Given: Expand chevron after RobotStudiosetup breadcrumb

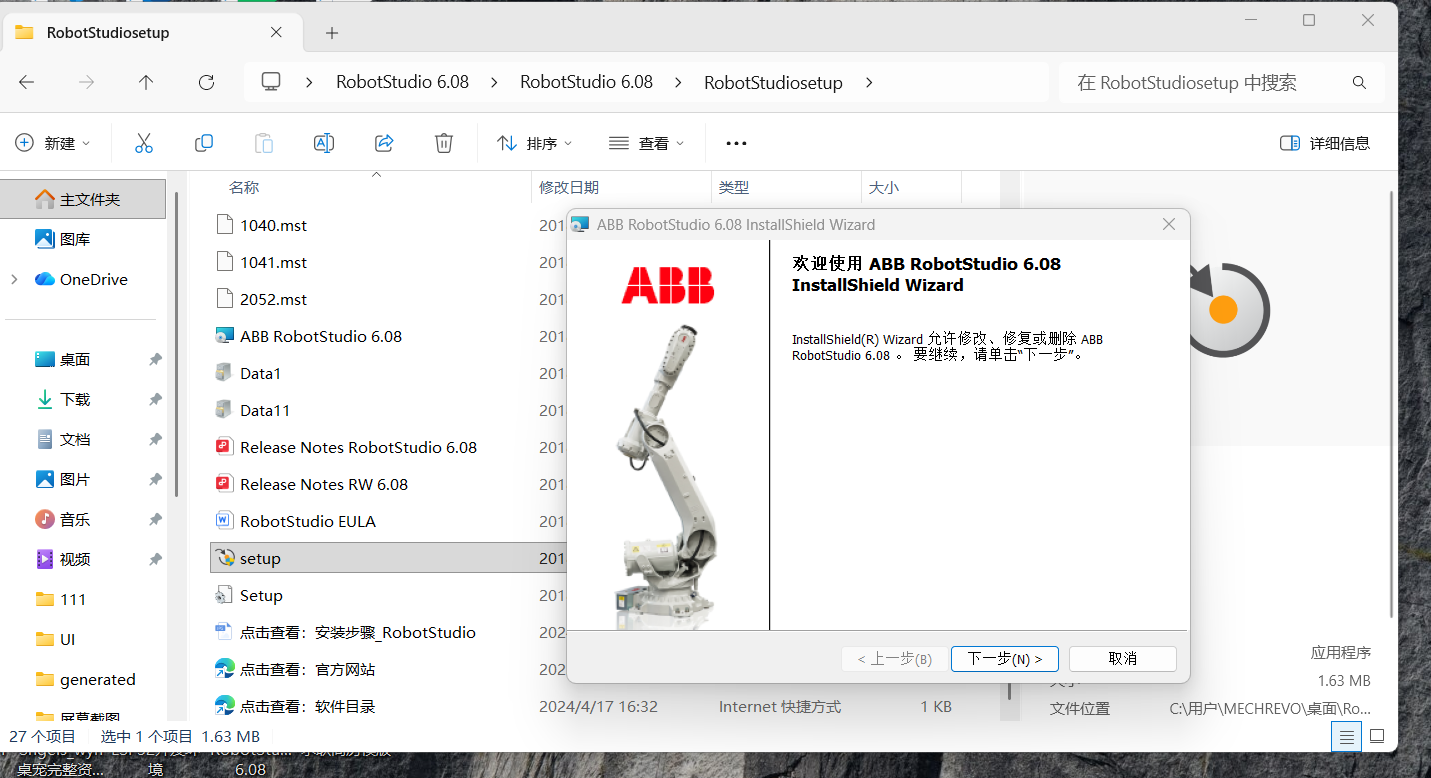Looking at the screenshot, I should (x=868, y=82).
